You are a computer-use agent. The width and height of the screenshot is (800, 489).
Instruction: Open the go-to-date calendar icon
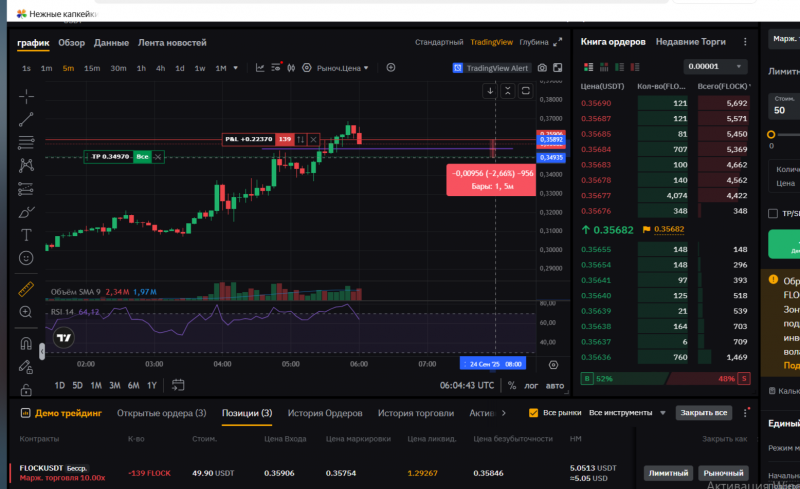(x=178, y=385)
